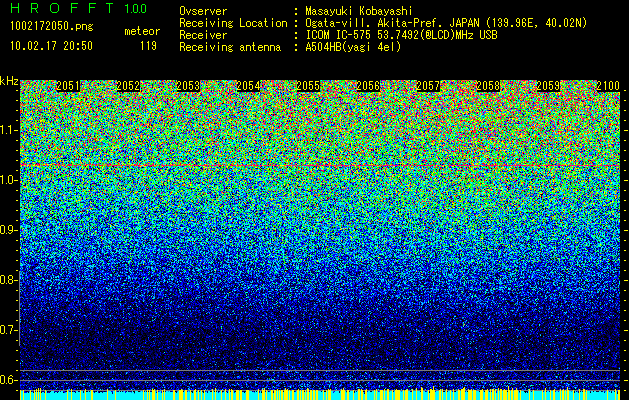629x400 pixels.
Task: Click the HROFFT 1.0.0 title text
Action: click(x=79, y=8)
